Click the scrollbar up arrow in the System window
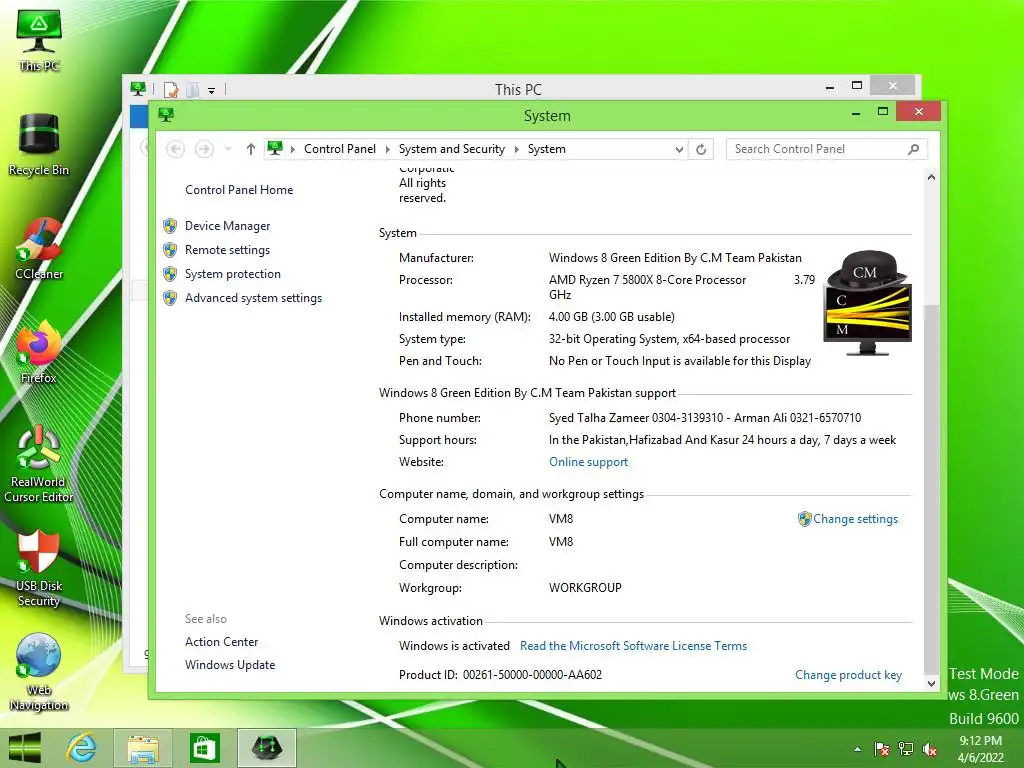 (x=931, y=177)
